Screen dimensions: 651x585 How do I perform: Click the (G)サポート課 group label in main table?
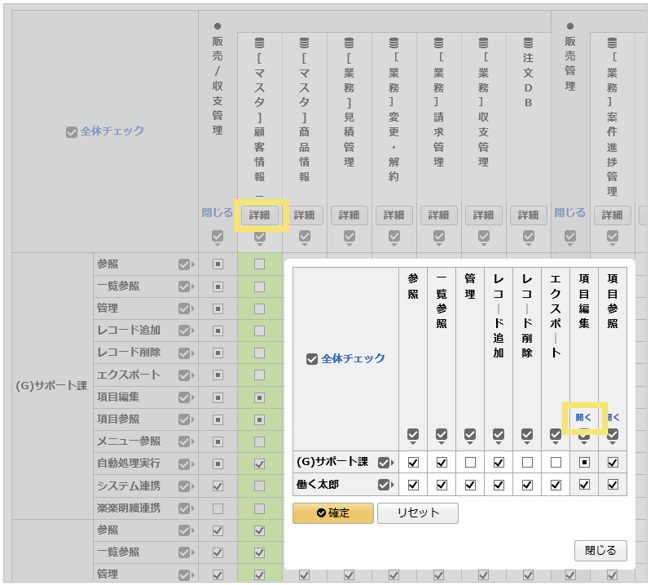point(51,385)
